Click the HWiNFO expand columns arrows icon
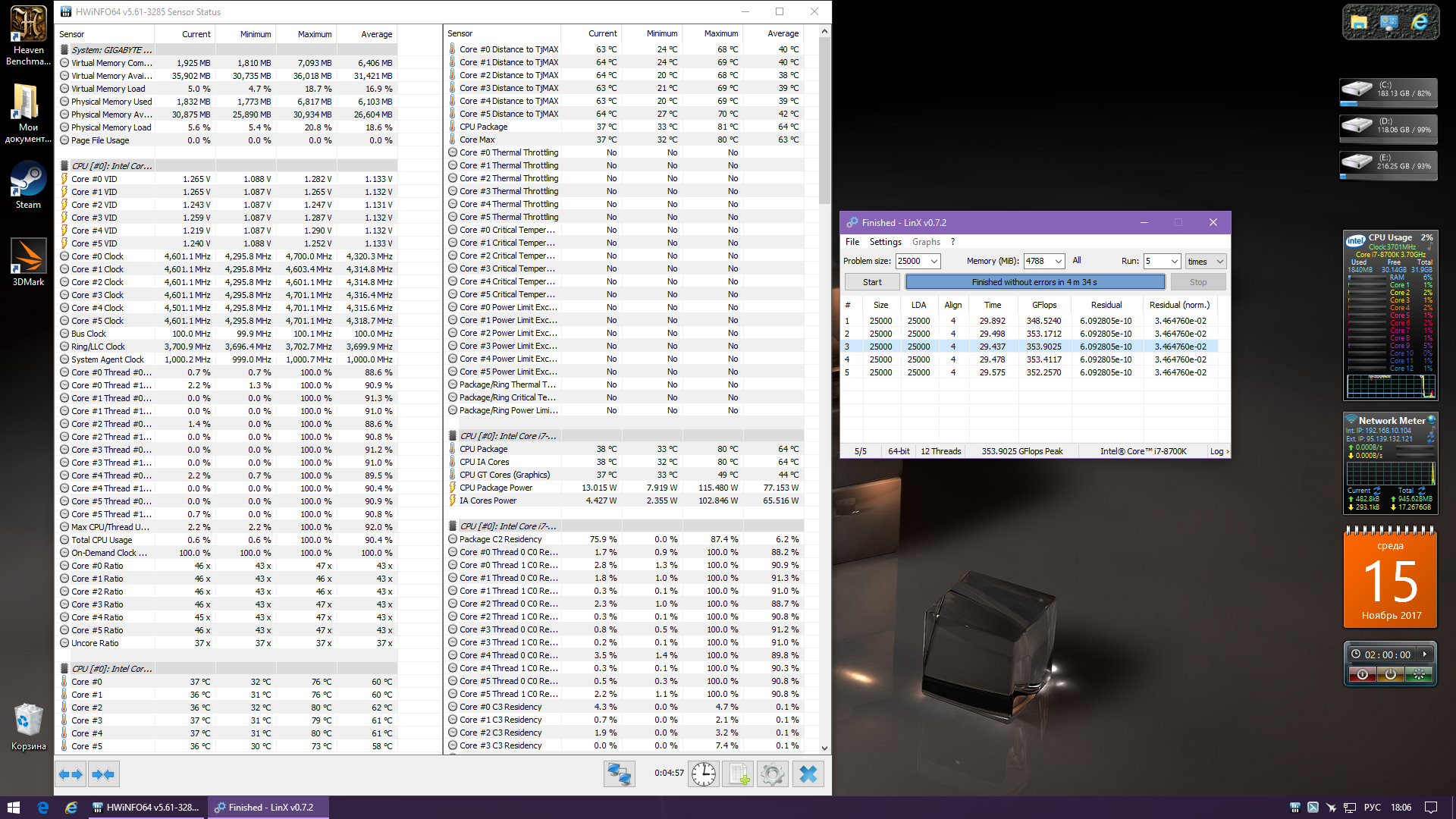 pyautogui.click(x=71, y=774)
